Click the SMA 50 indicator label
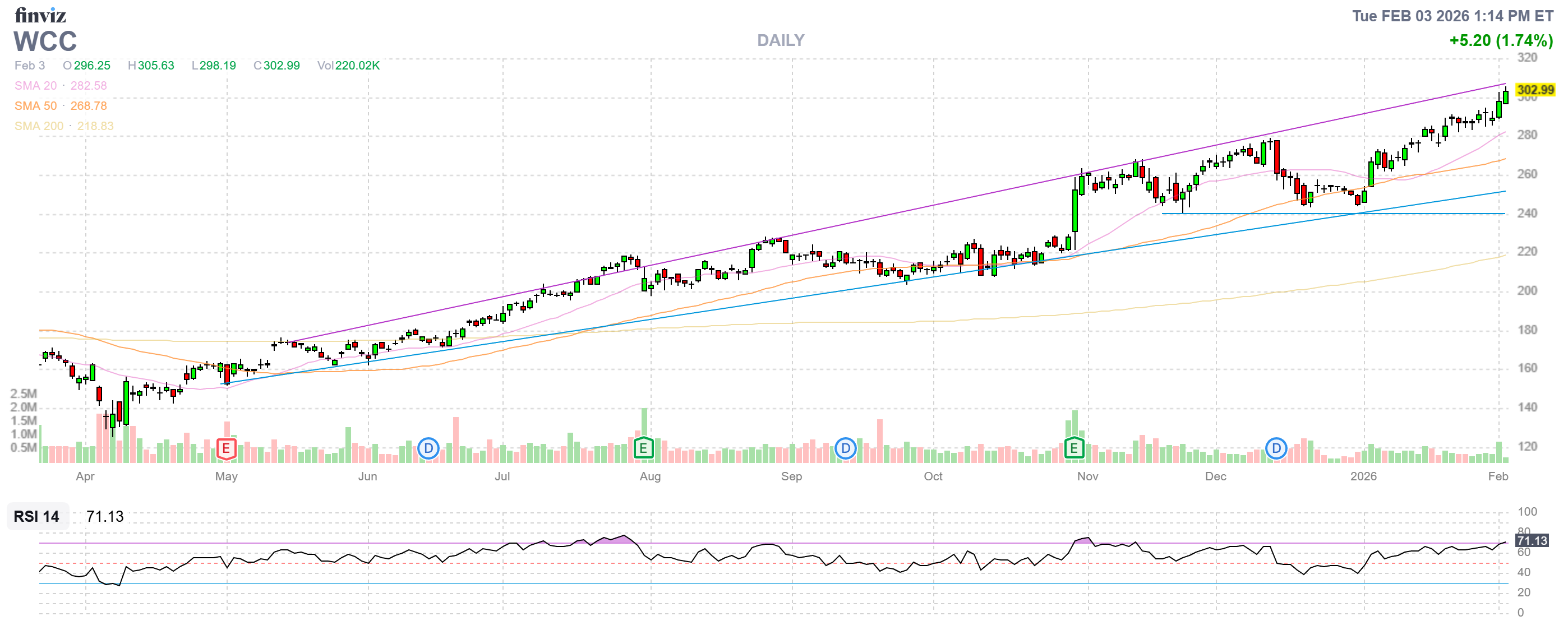 35,106
